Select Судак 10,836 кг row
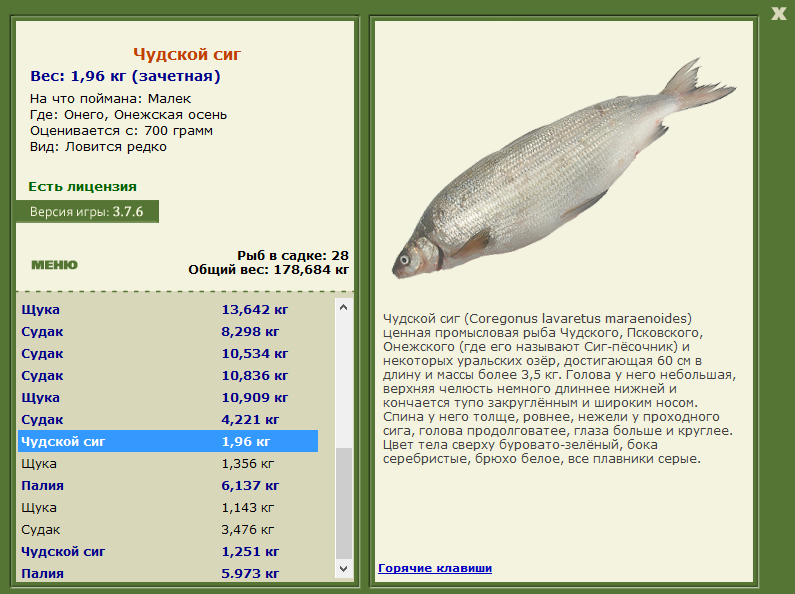The image size is (795, 594). (x=168, y=376)
